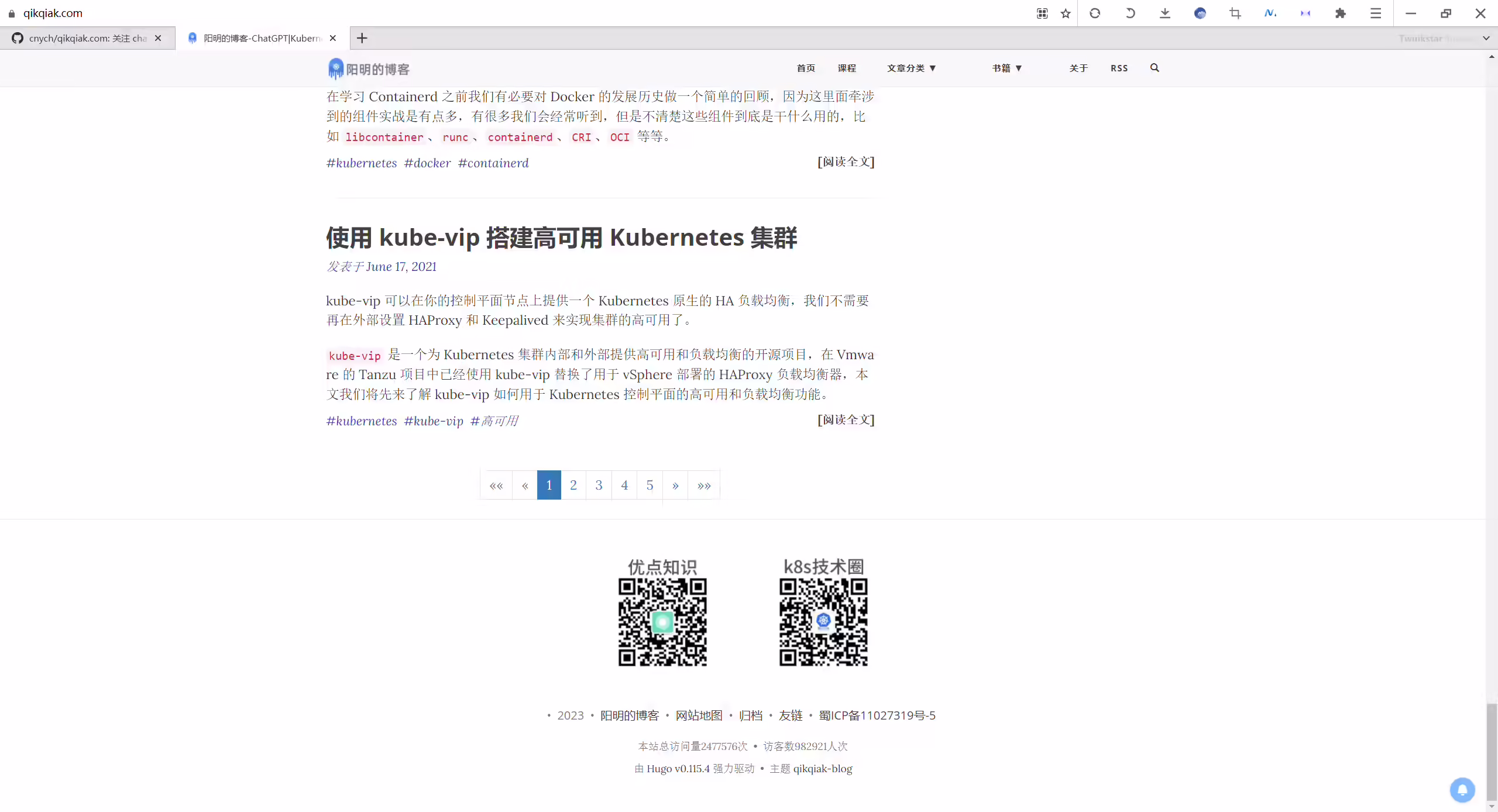Click the QR code scanner icon in address bar
This screenshot has width=1498, height=812.
click(x=1042, y=13)
